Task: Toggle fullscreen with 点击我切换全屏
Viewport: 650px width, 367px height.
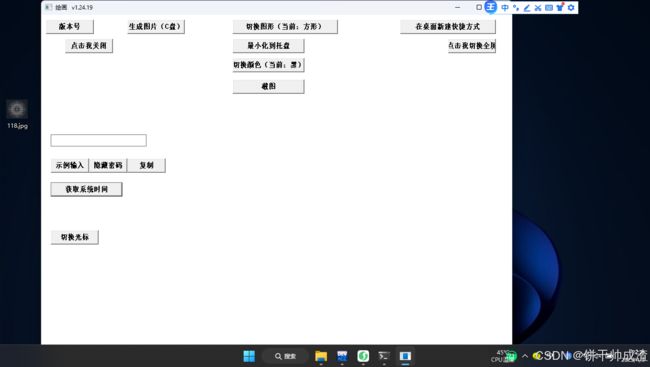Action: point(472,46)
